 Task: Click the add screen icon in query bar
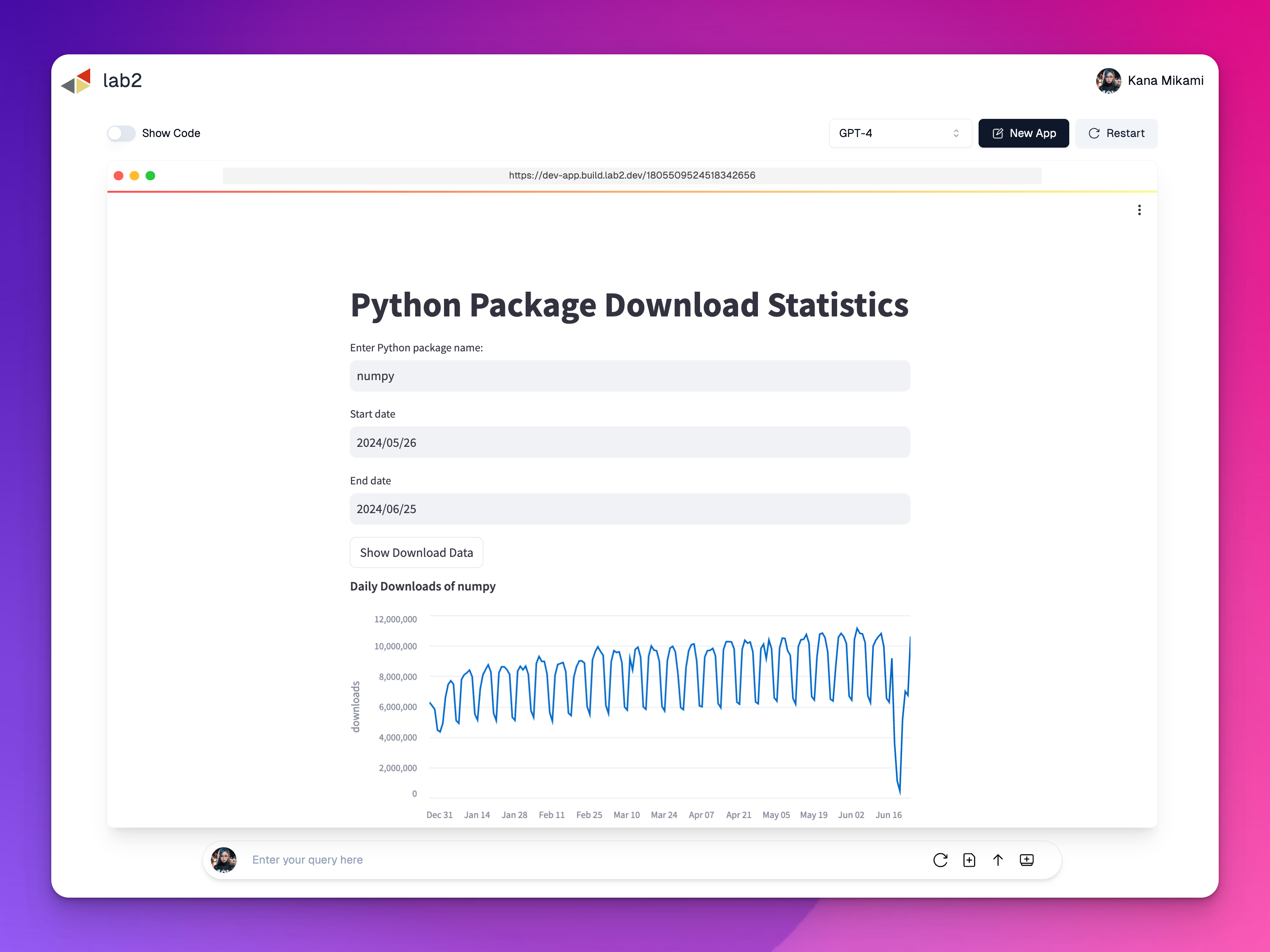point(1026,860)
